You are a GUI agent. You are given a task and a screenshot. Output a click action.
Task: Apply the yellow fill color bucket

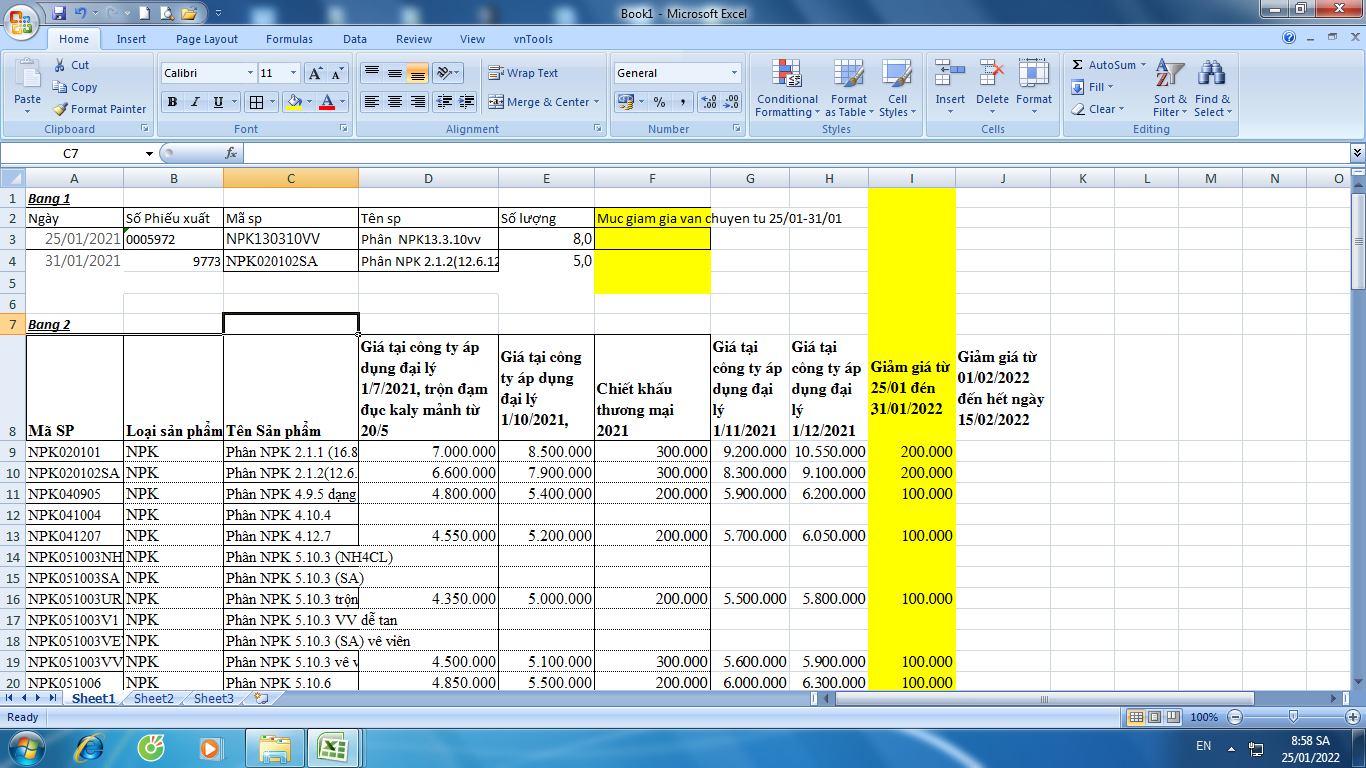tap(293, 102)
